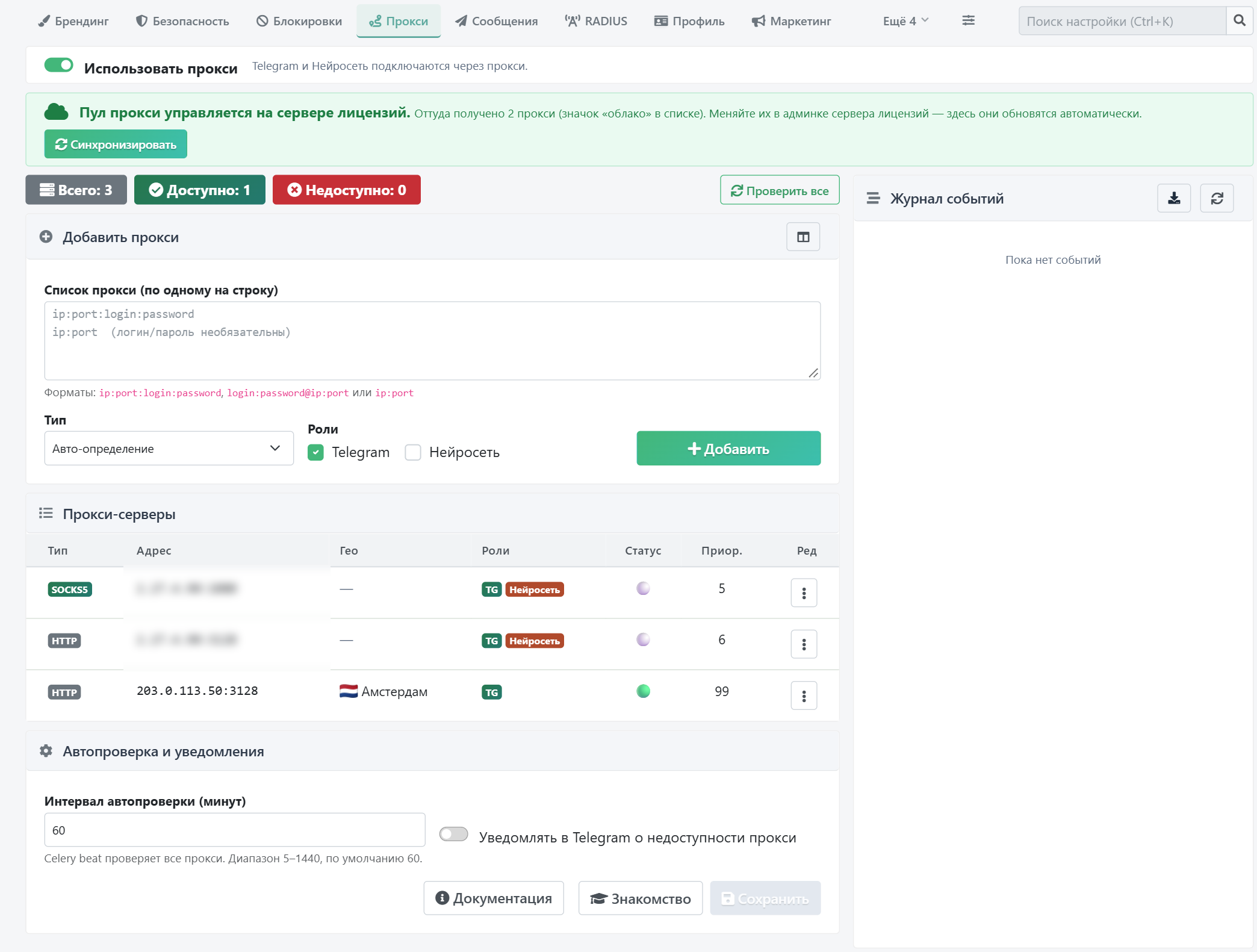Screen dimensions: 1257x952
Task: Download the event log
Action: click(x=1174, y=198)
